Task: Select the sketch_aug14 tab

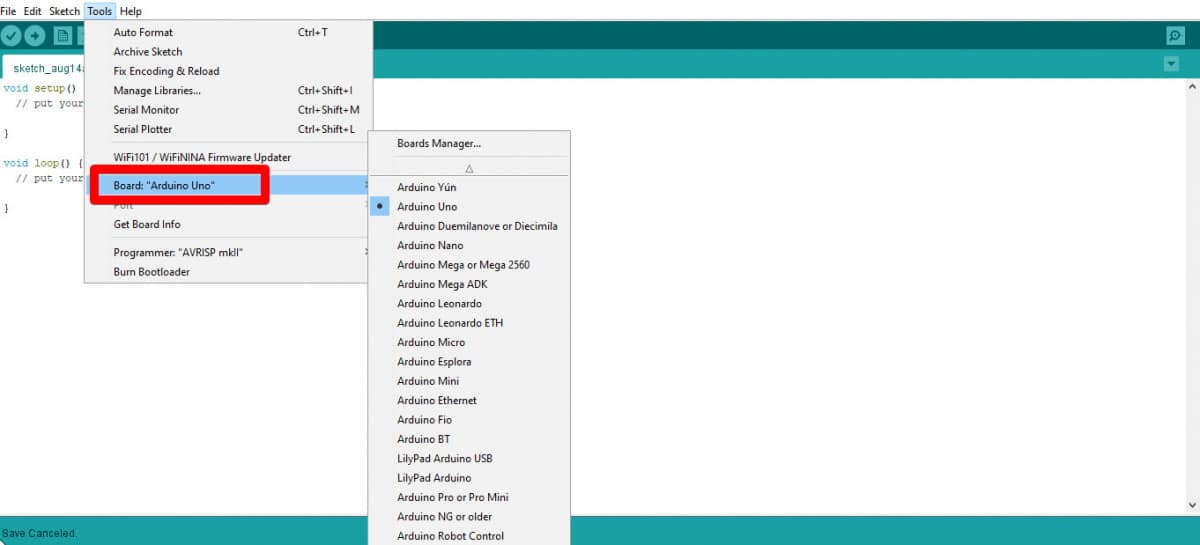Action: click(x=45, y=69)
